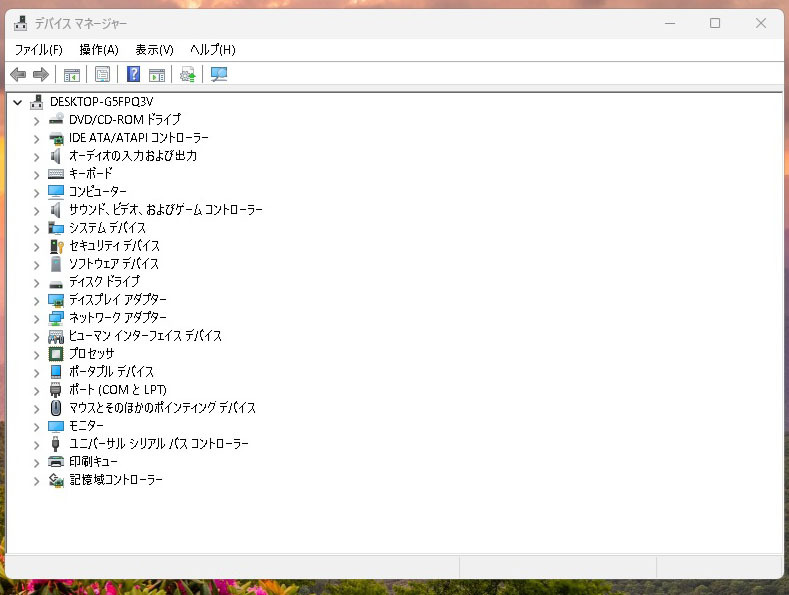This screenshot has width=789, height=595.
Task: Expand the コンピューター node
Action: coord(36,193)
